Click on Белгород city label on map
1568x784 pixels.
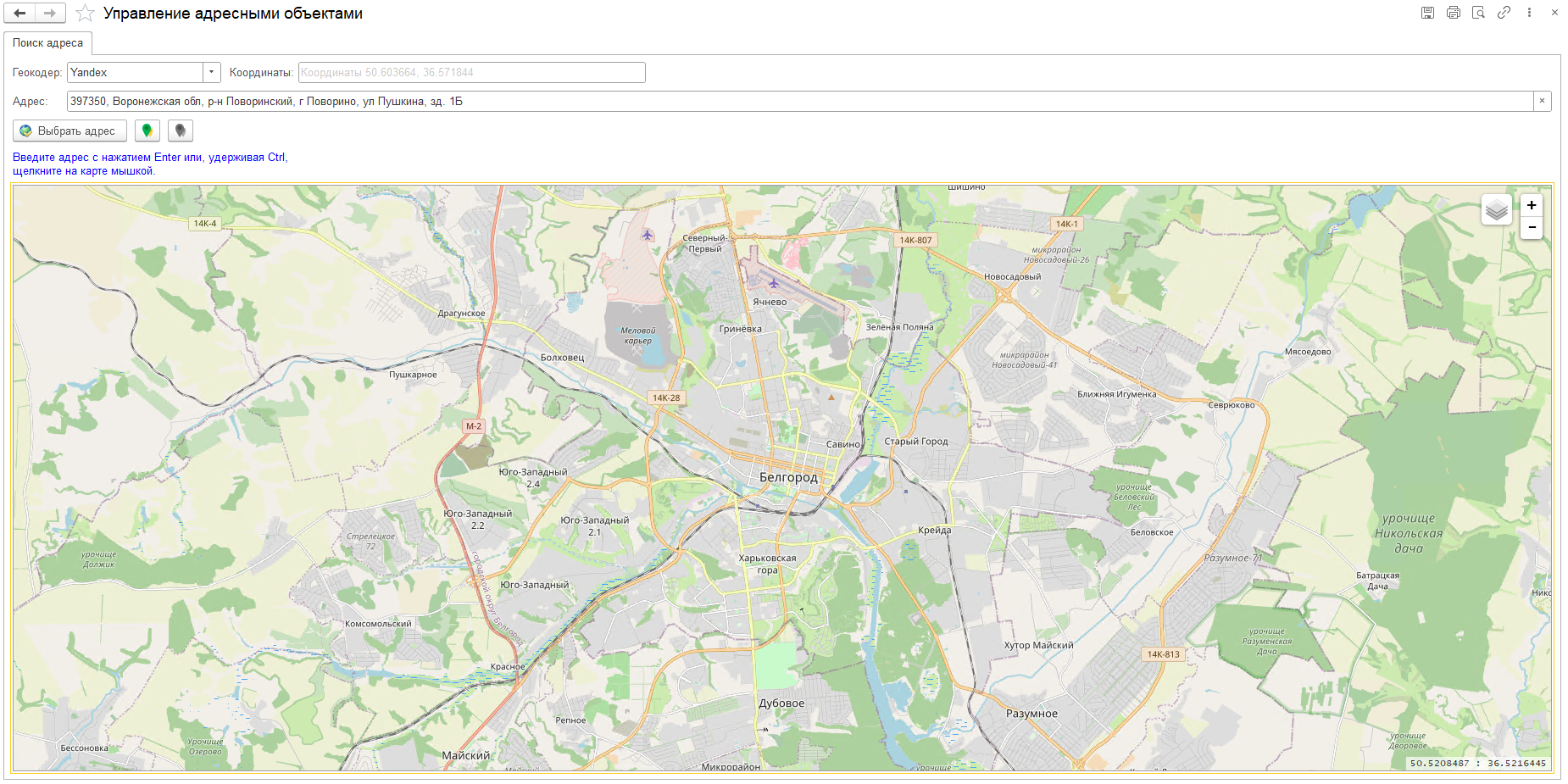788,477
